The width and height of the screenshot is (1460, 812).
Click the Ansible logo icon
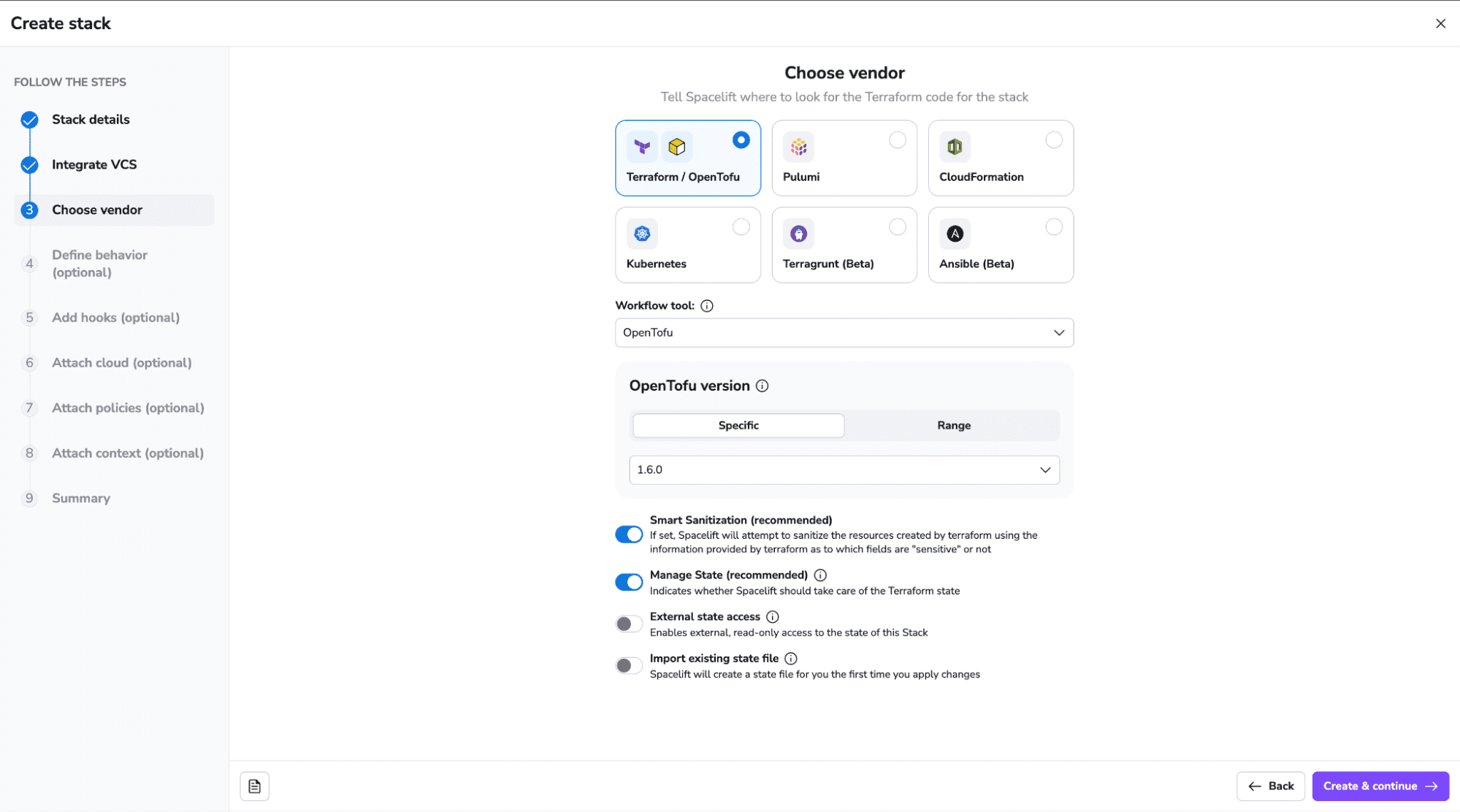[x=955, y=234]
